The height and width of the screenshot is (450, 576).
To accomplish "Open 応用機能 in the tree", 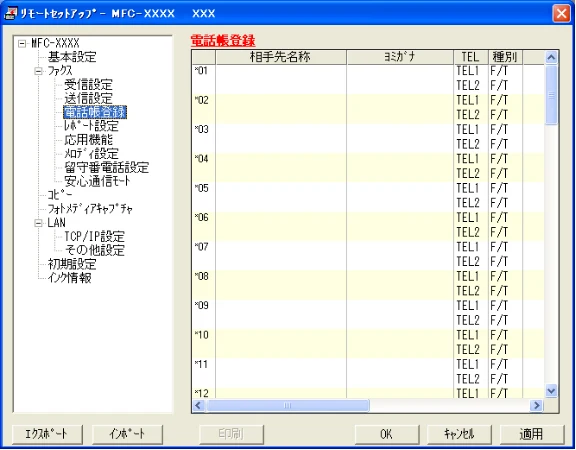I will [89, 140].
